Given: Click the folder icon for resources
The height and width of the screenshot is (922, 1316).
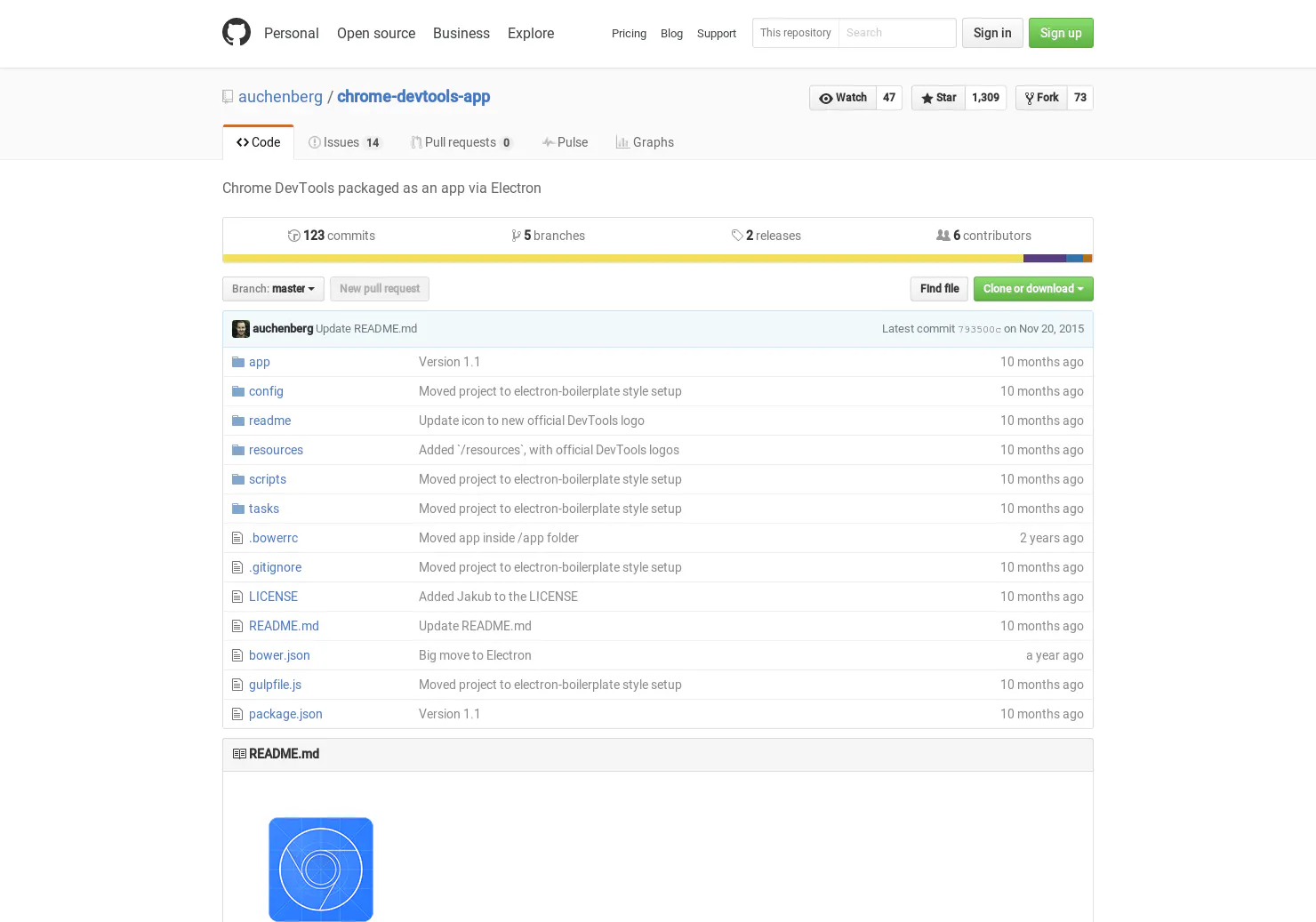Looking at the screenshot, I should click(x=238, y=450).
